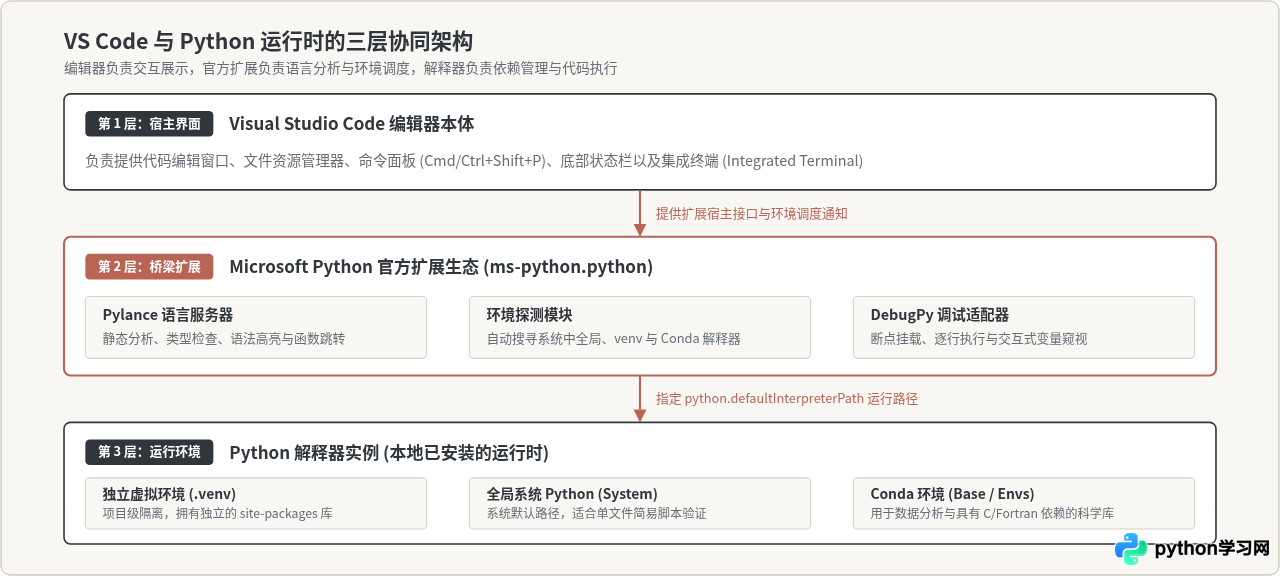
Task: Click the text '用于数据分析与具有 C/Fortran 依赖的科学库'
Action: 992,514
